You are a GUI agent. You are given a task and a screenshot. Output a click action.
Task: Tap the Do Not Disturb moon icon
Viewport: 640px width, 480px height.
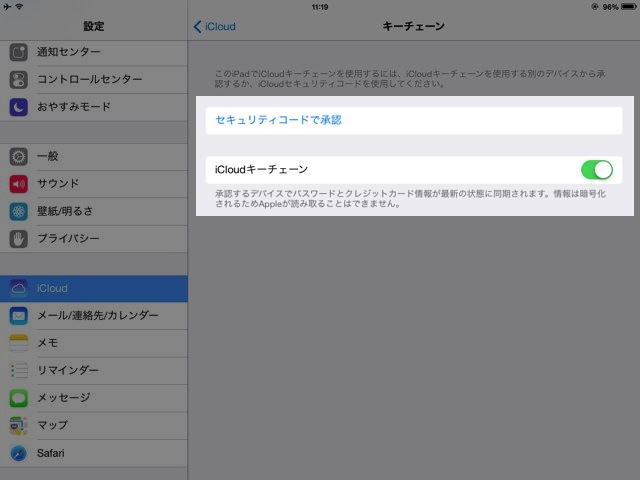[18, 107]
